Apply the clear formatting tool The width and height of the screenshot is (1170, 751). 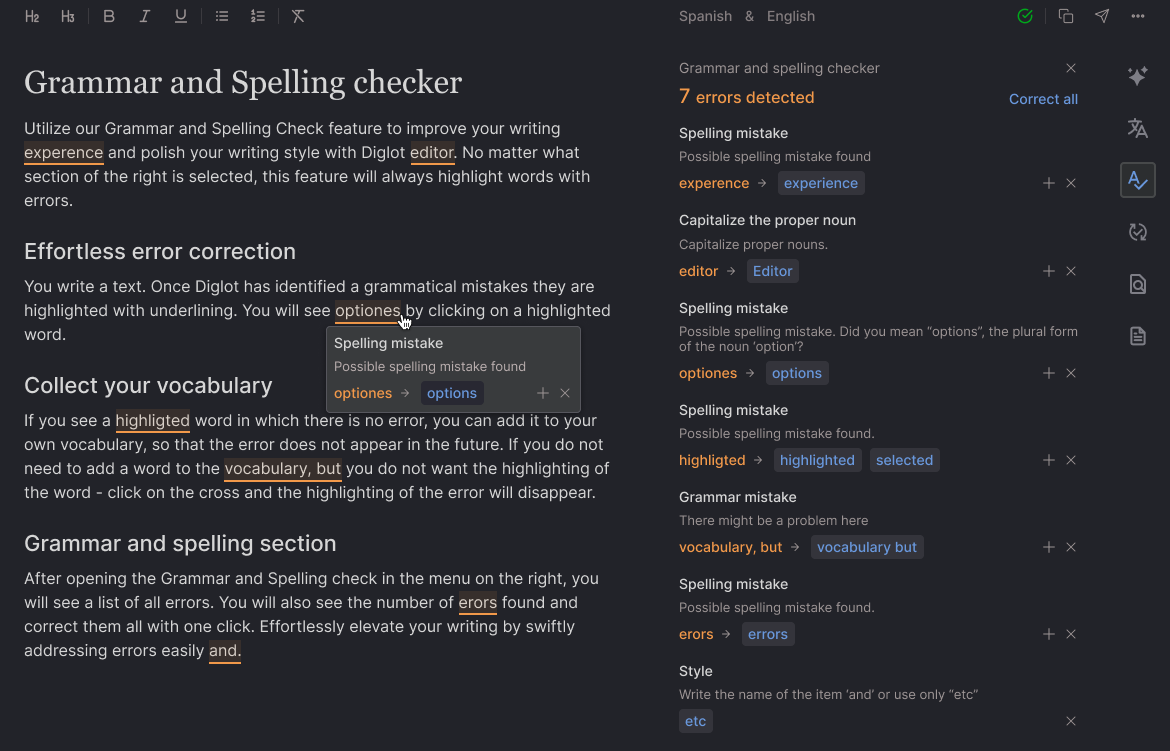(x=297, y=16)
